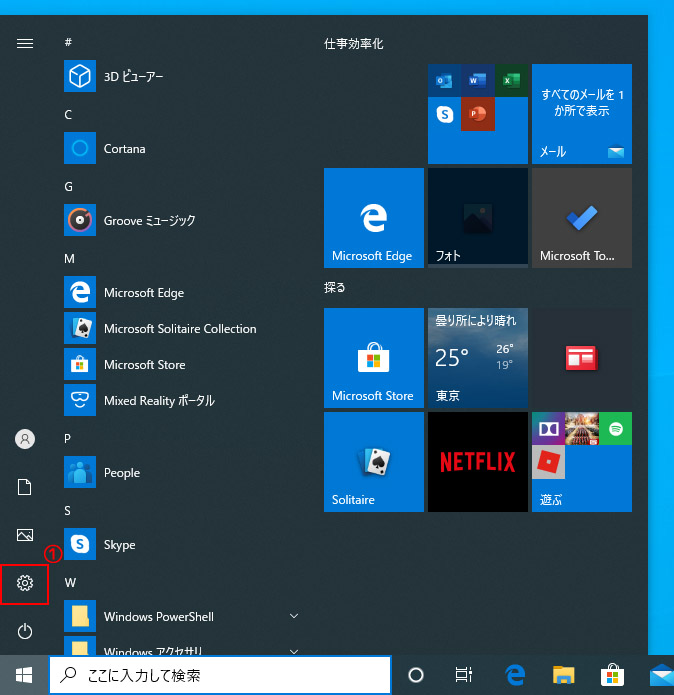Expand the Windows アクセサリ folder chevron
This screenshot has height=695, width=674.
(x=293, y=651)
